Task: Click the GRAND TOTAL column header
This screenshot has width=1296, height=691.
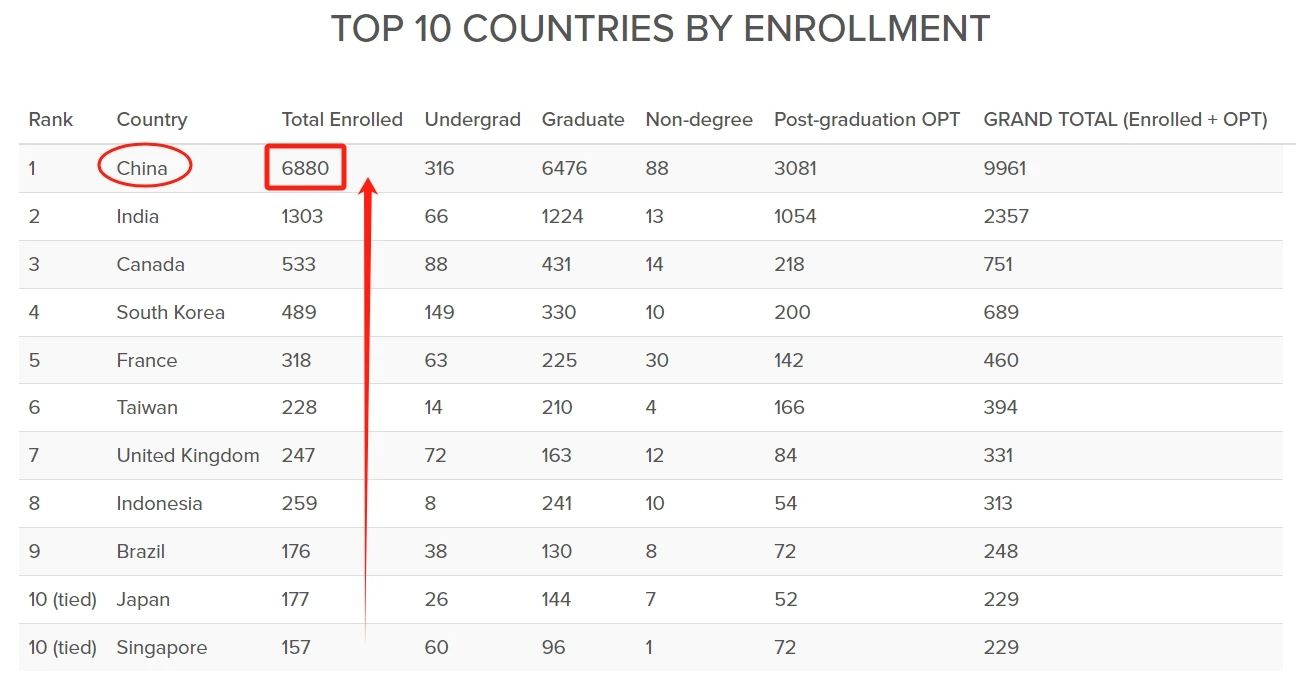Action: tap(1125, 120)
